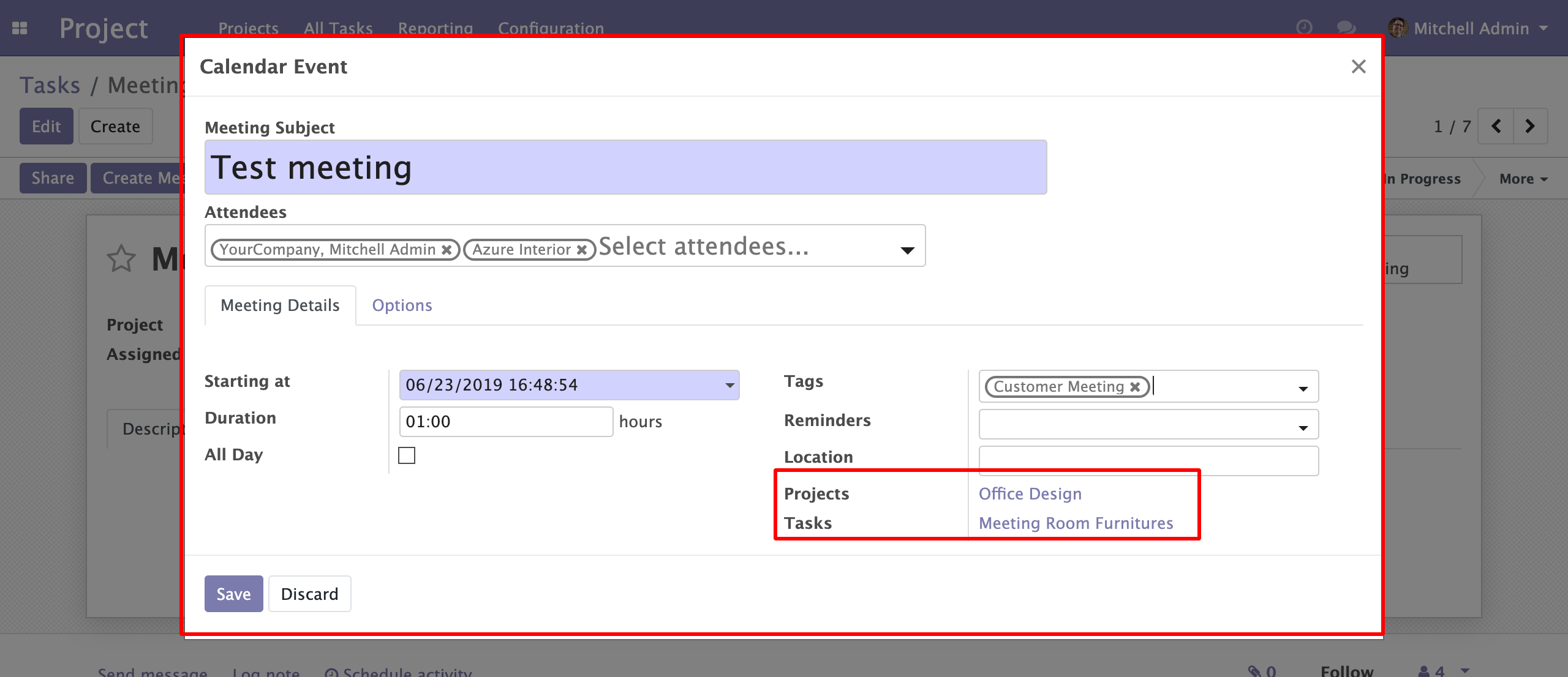Close the Calendar Event dialog
This screenshot has height=677, width=1568.
pos(1359,67)
